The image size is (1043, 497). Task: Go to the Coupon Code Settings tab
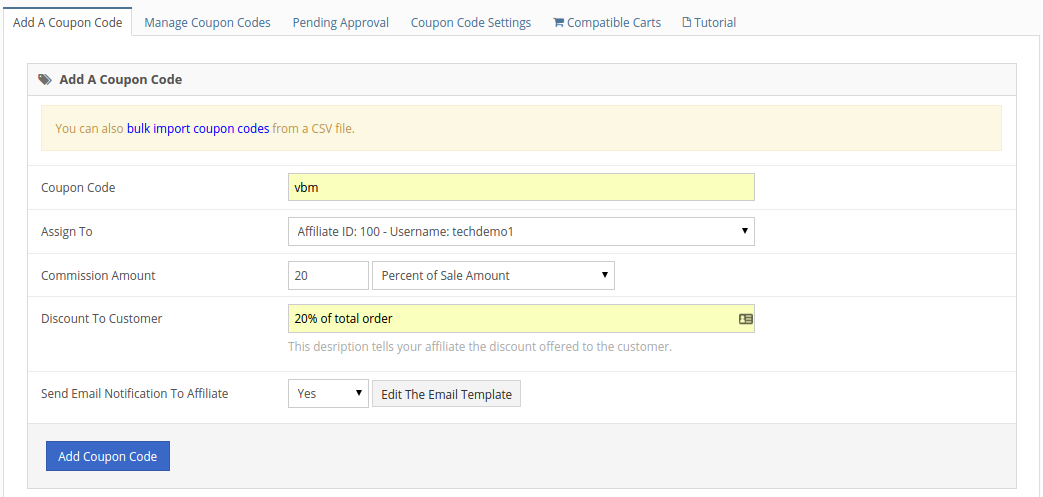coord(471,22)
